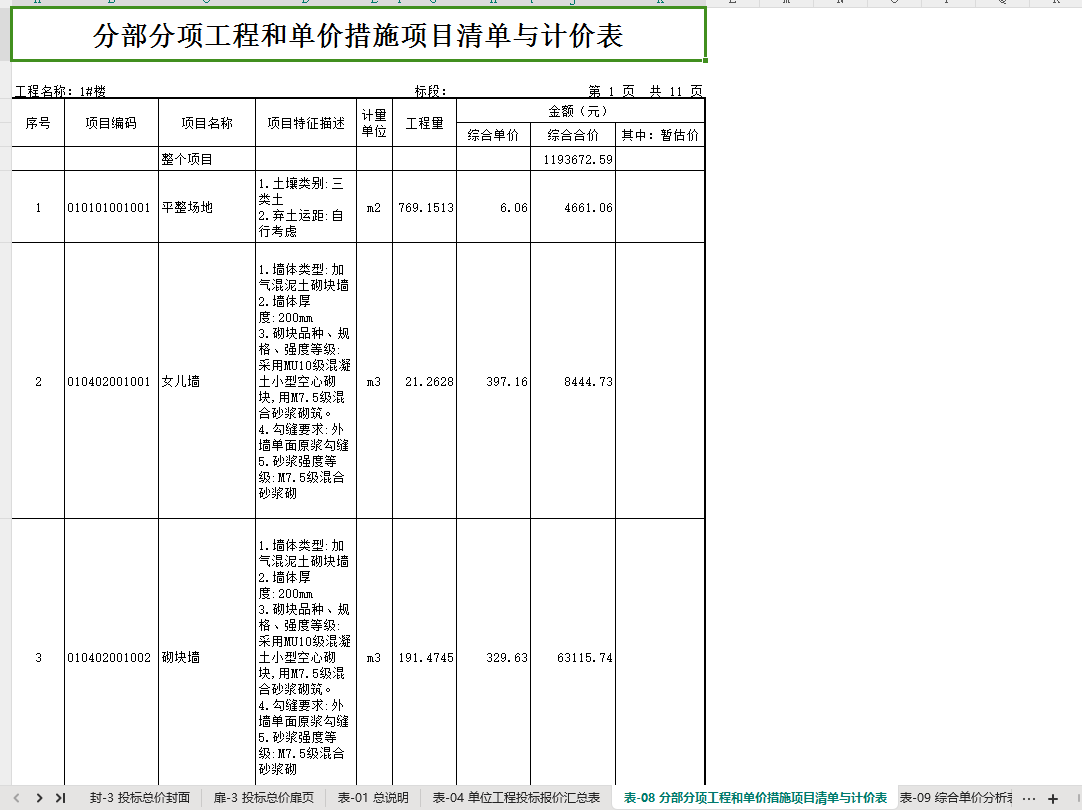Select the 计量单位 header cell

pos(374,123)
